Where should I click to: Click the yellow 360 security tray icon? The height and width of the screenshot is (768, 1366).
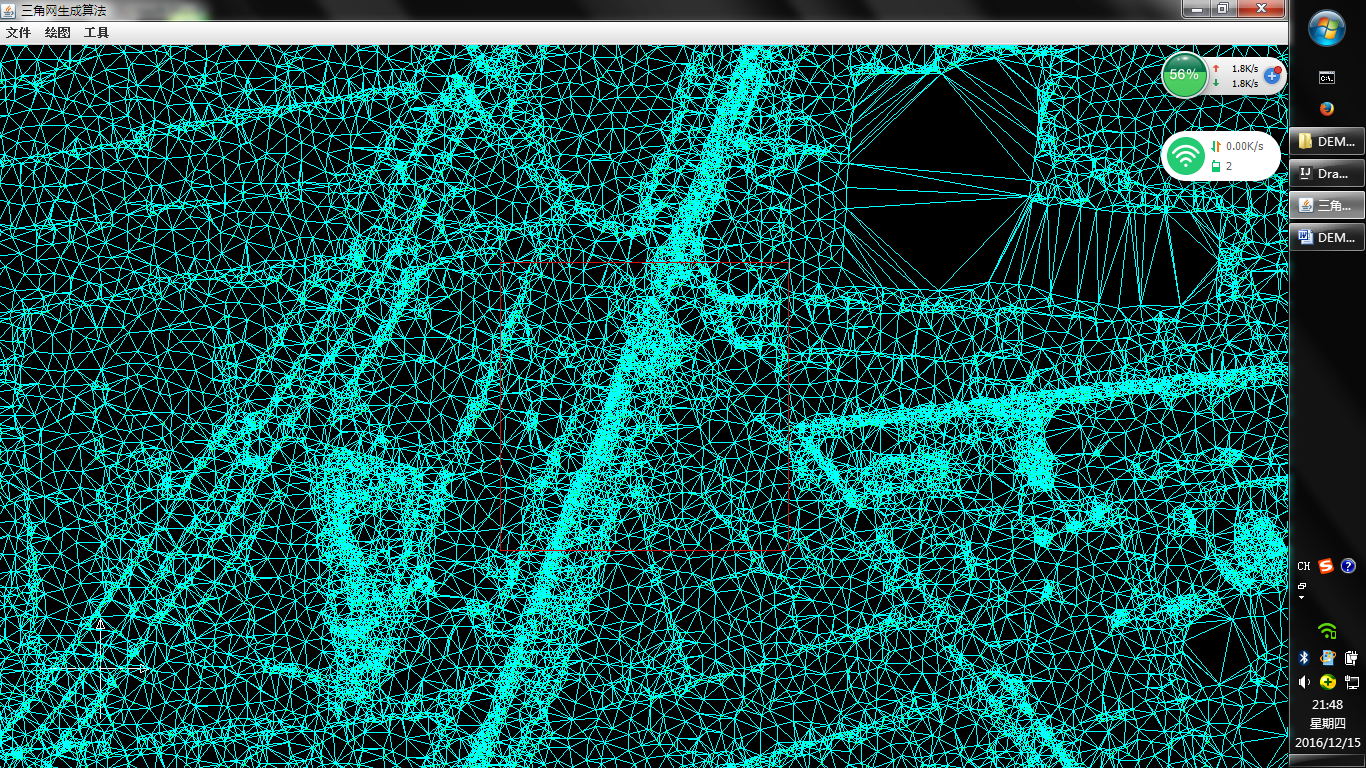point(1328,682)
